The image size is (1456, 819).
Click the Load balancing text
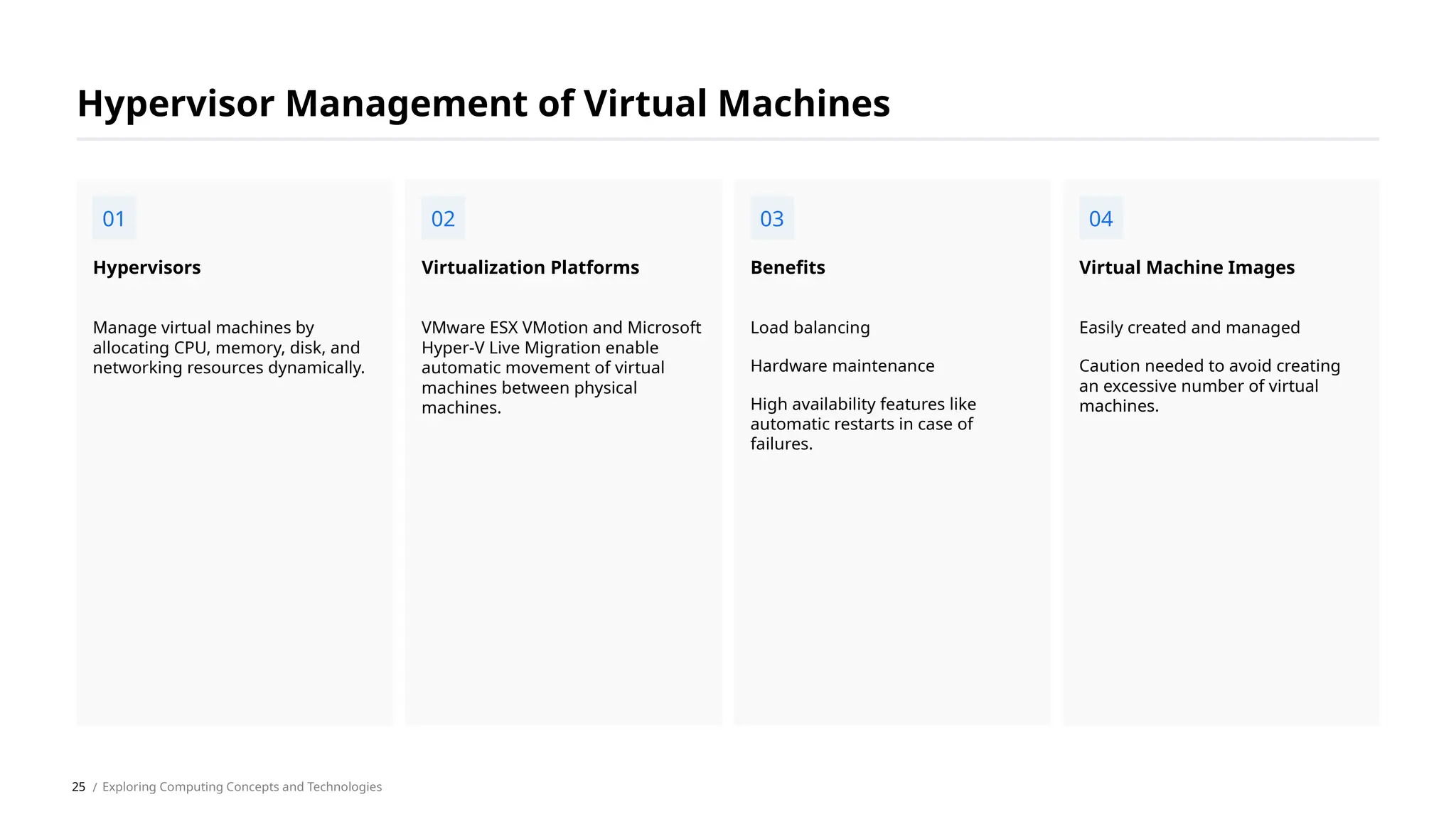coord(810,328)
